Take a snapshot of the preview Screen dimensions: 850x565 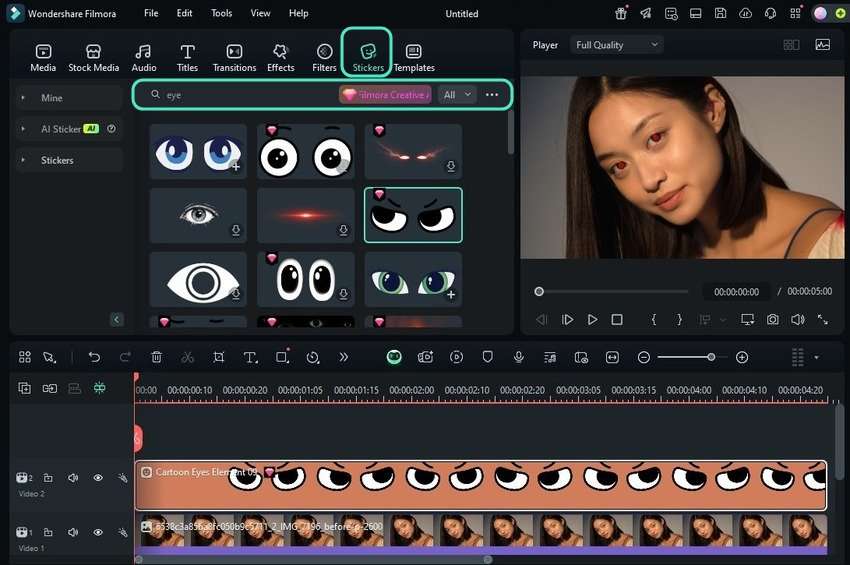point(772,319)
